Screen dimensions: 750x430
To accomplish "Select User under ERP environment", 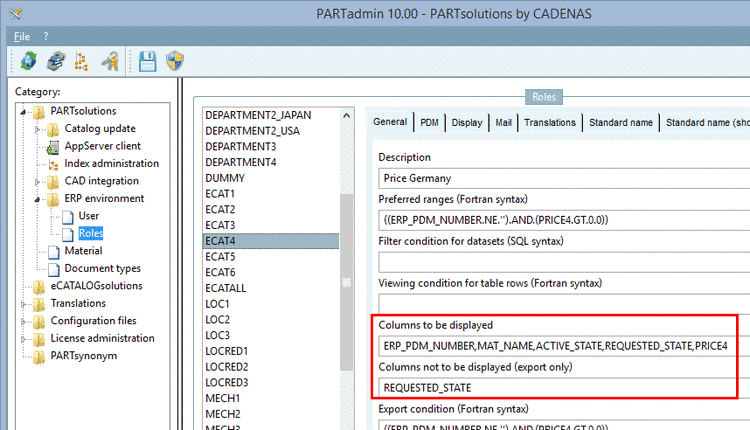I will tap(88, 216).
